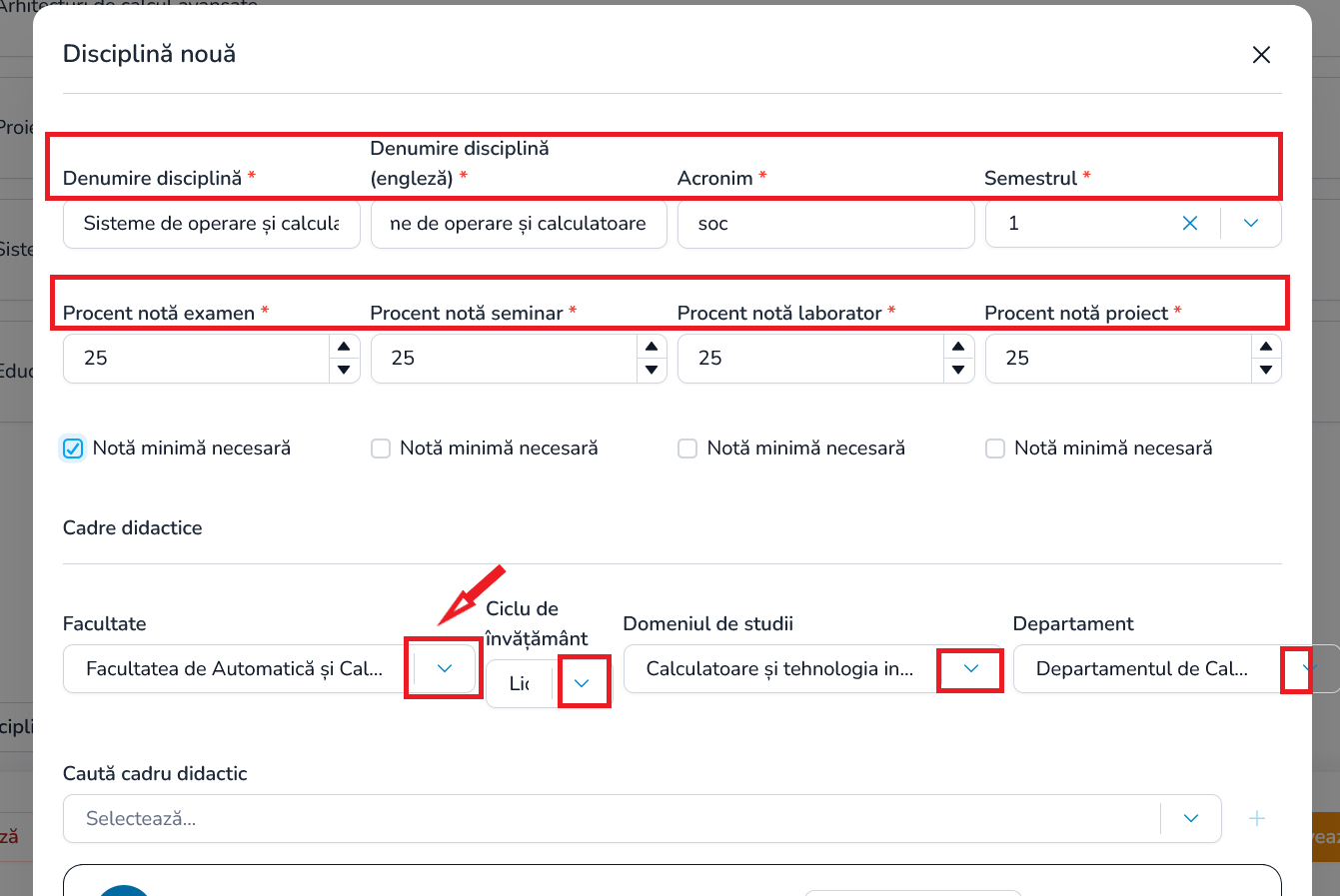Click the Acronim field containing soc
Viewport: 1340px width, 896px height.
826,224
